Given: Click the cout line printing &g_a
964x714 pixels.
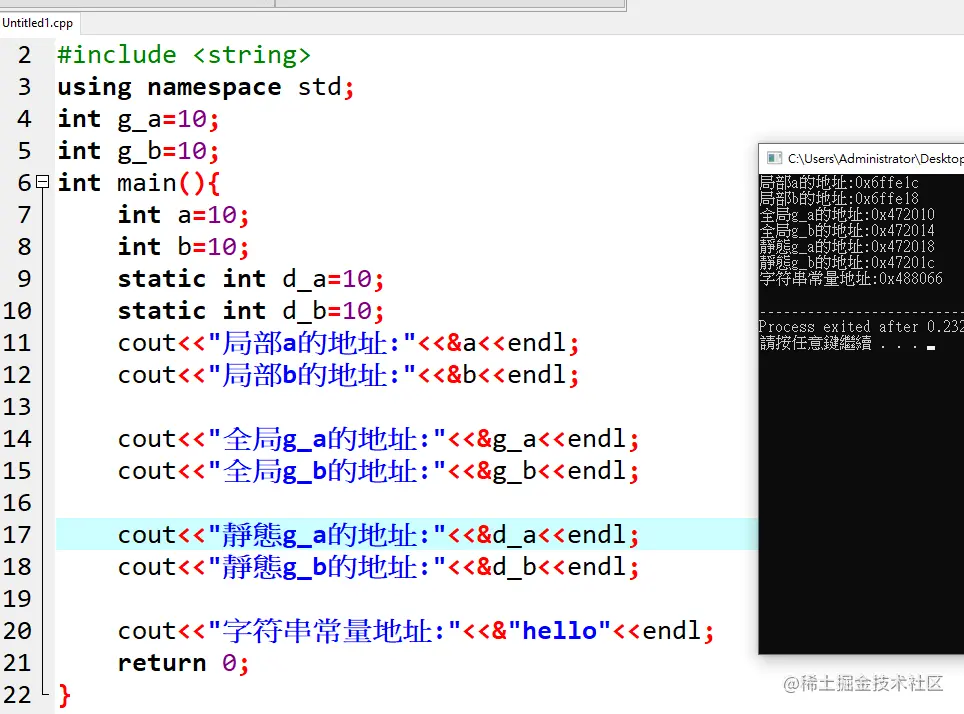Looking at the screenshot, I should pos(378,439).
